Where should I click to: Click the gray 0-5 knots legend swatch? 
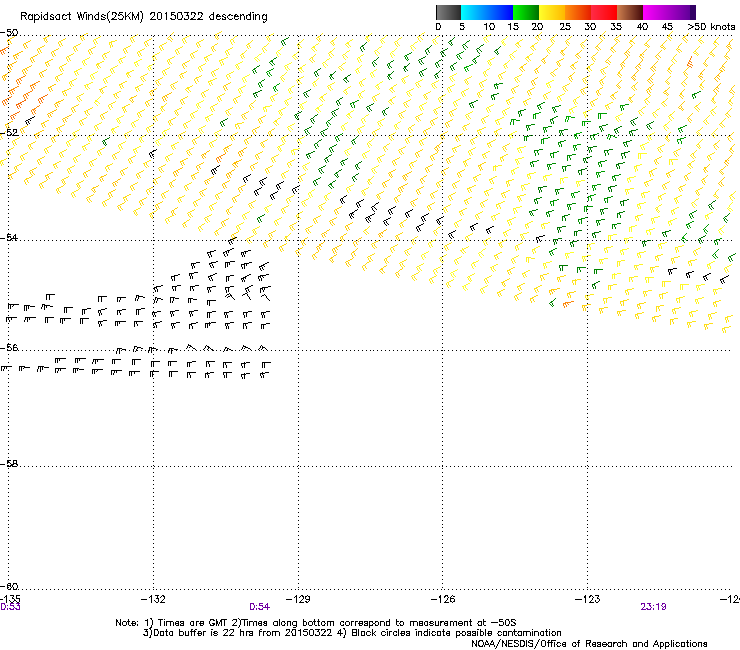pos(448,12)
